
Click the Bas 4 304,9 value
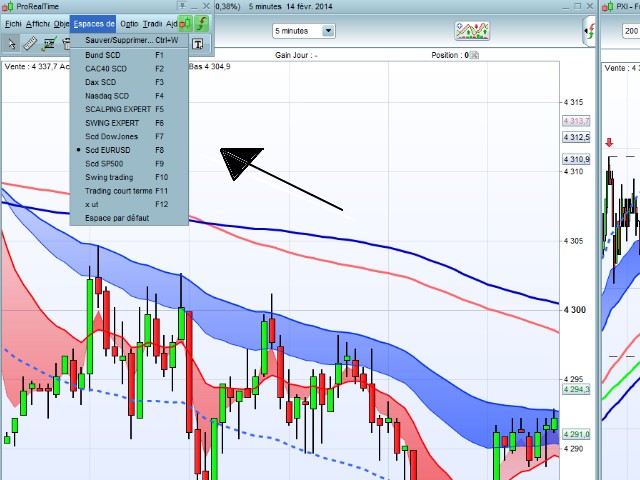pyautogui.click(x=210, y=67)
